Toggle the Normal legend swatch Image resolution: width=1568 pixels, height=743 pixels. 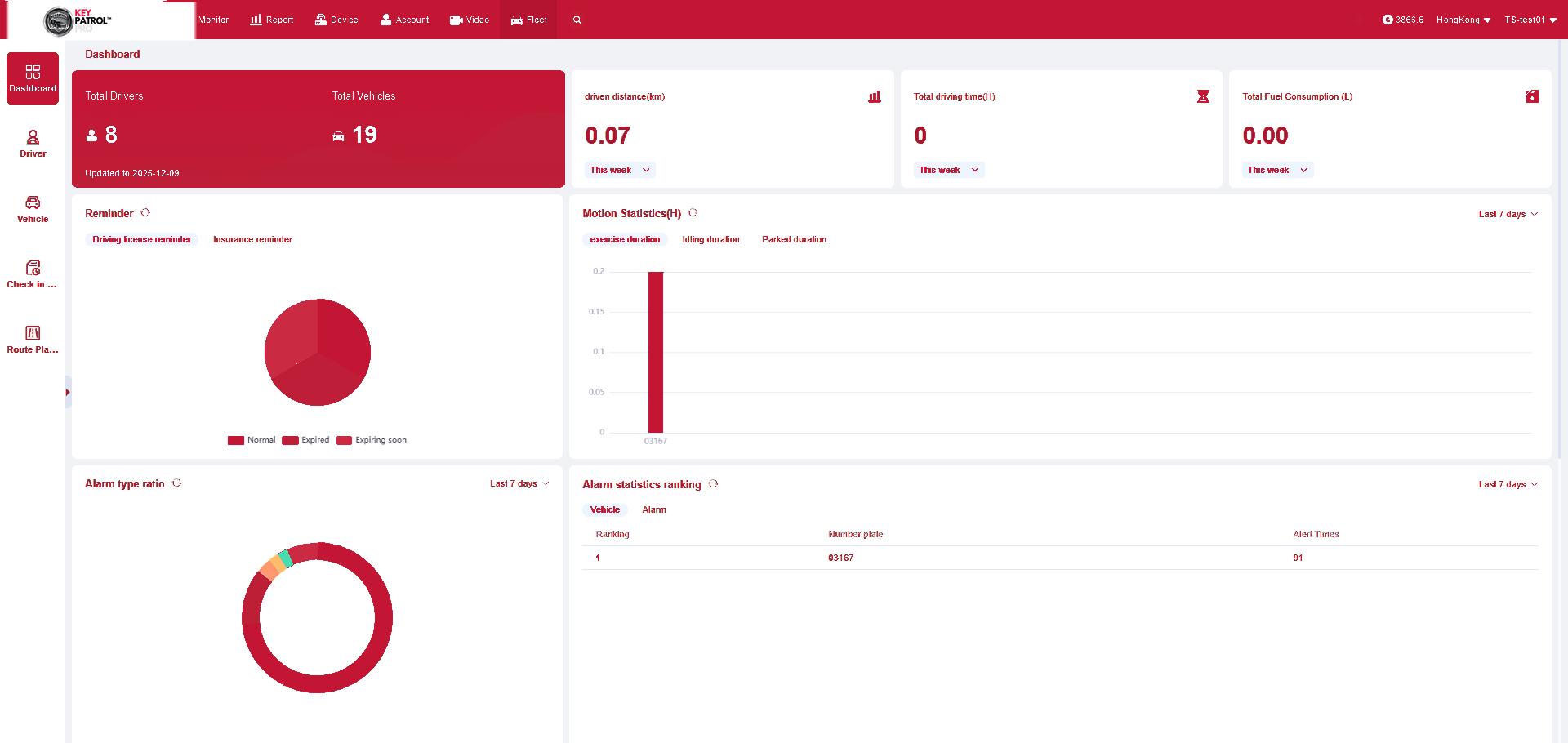tap(236, 440)
